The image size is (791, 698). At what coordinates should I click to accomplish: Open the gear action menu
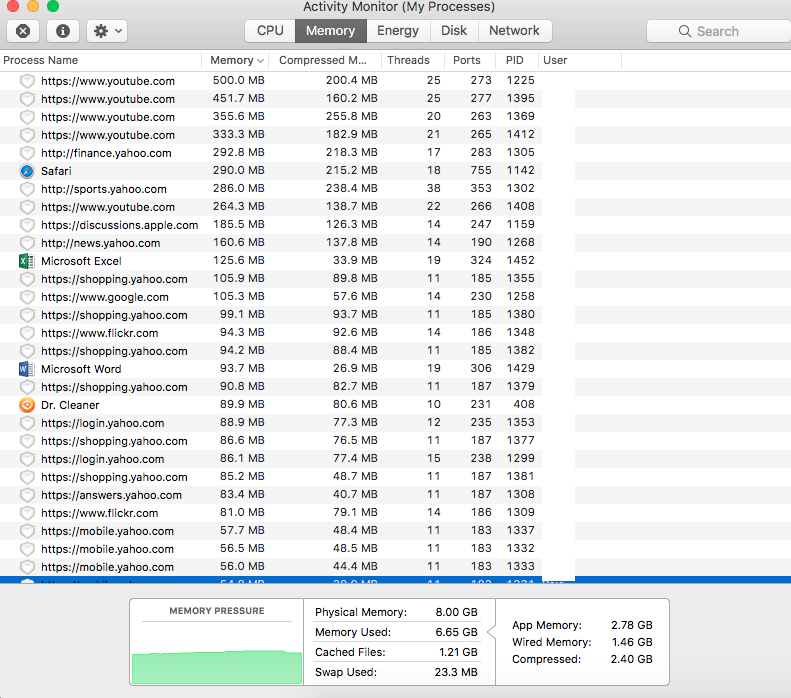(x=107, y=31)
